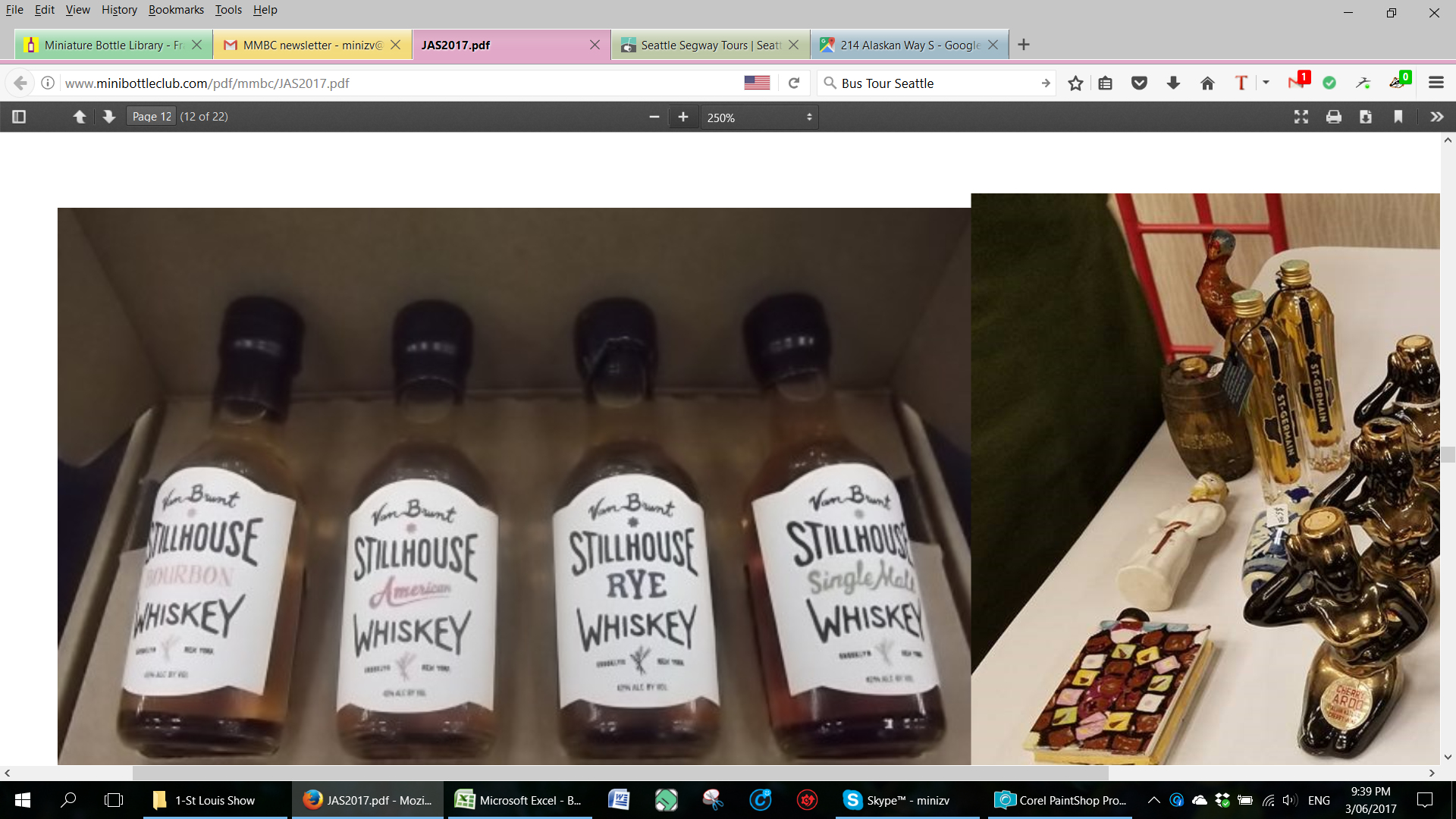Switch to Seattle Segway Tours tab
Screen dimensions: 1456x819
[711, 45]
